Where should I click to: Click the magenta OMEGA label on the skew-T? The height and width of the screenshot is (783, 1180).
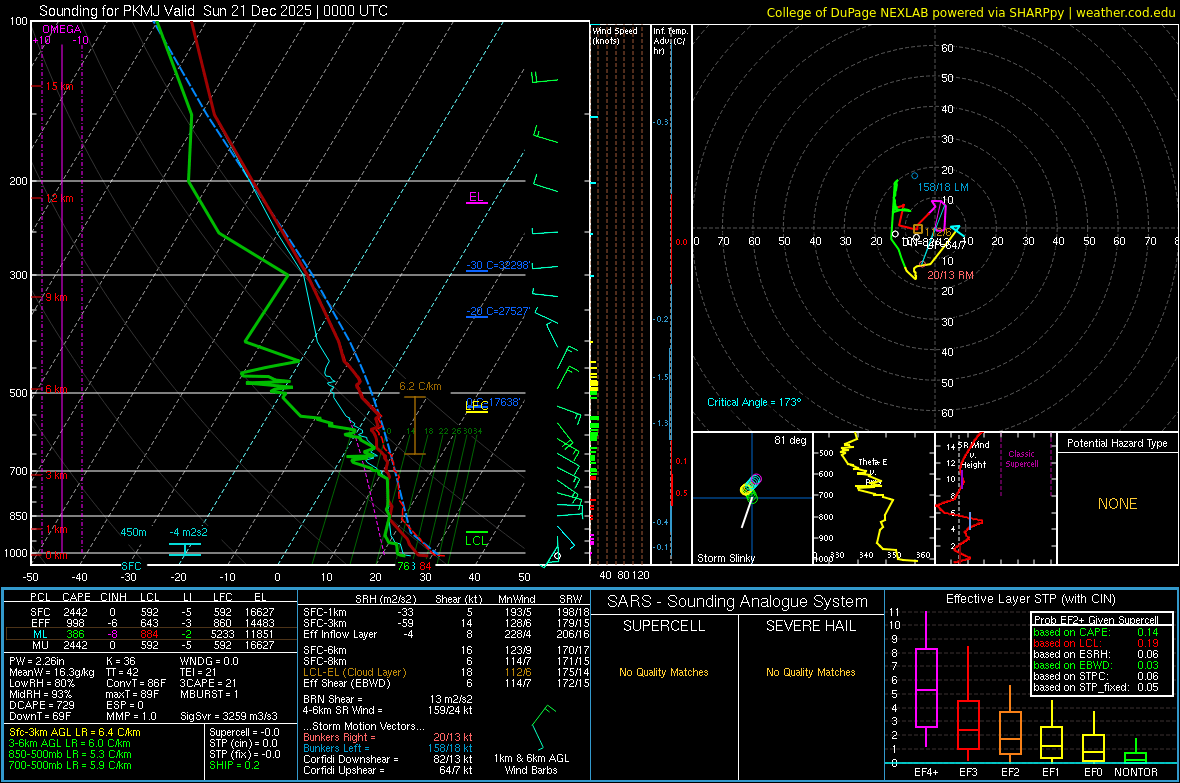(62, 29)
